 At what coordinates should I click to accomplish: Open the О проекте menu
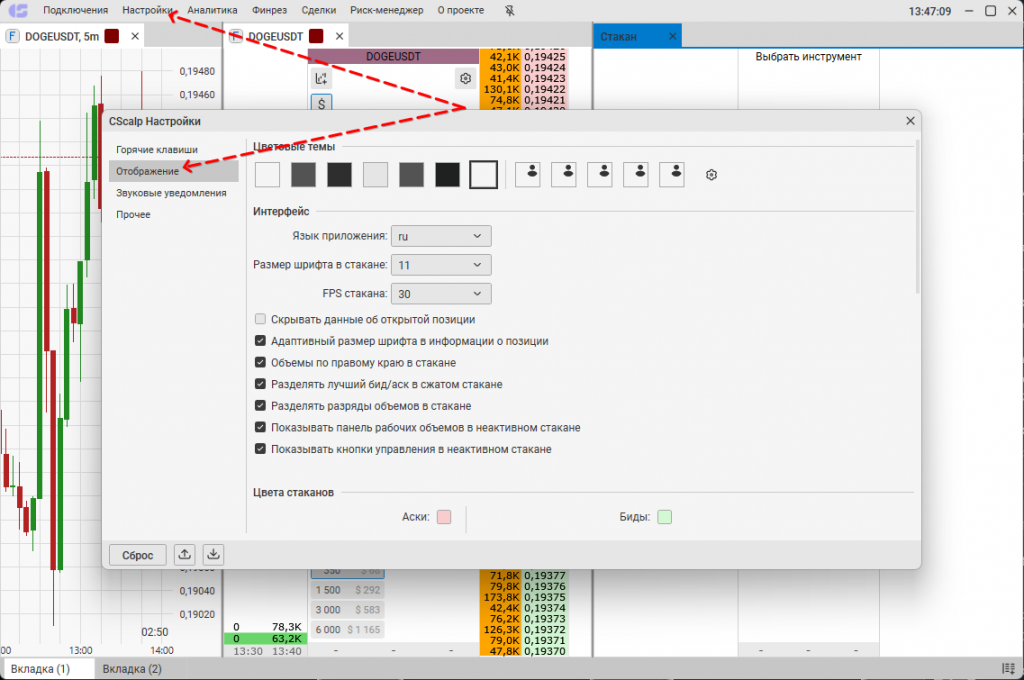(461, 10)
